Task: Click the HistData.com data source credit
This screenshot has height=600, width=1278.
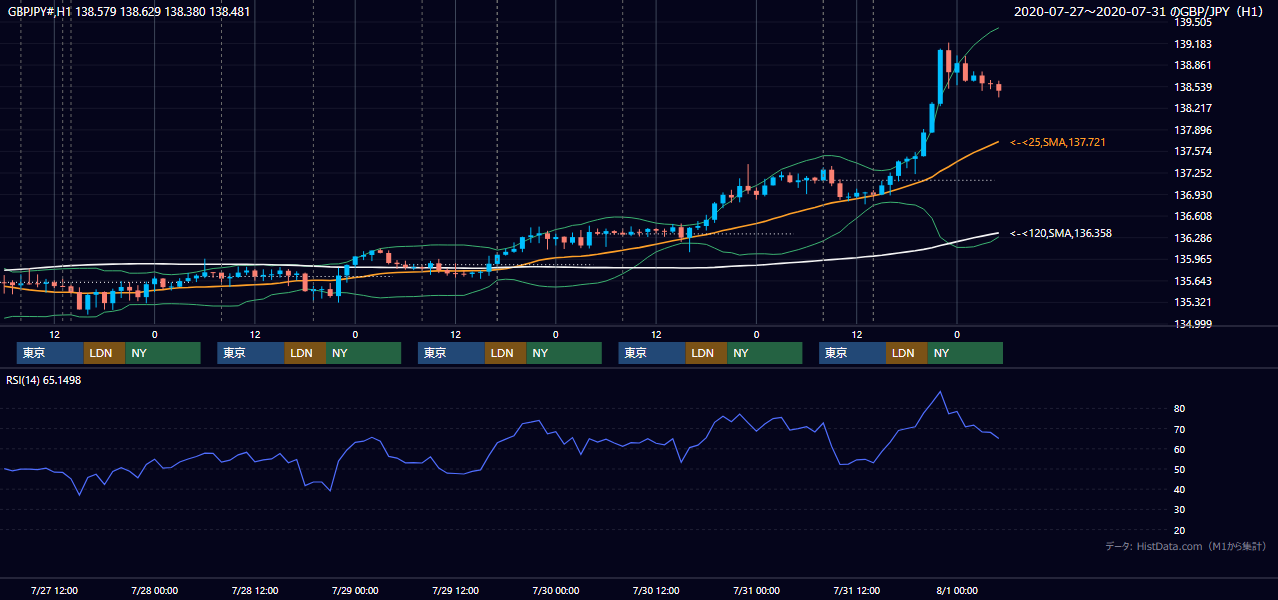Action: 1185,546
